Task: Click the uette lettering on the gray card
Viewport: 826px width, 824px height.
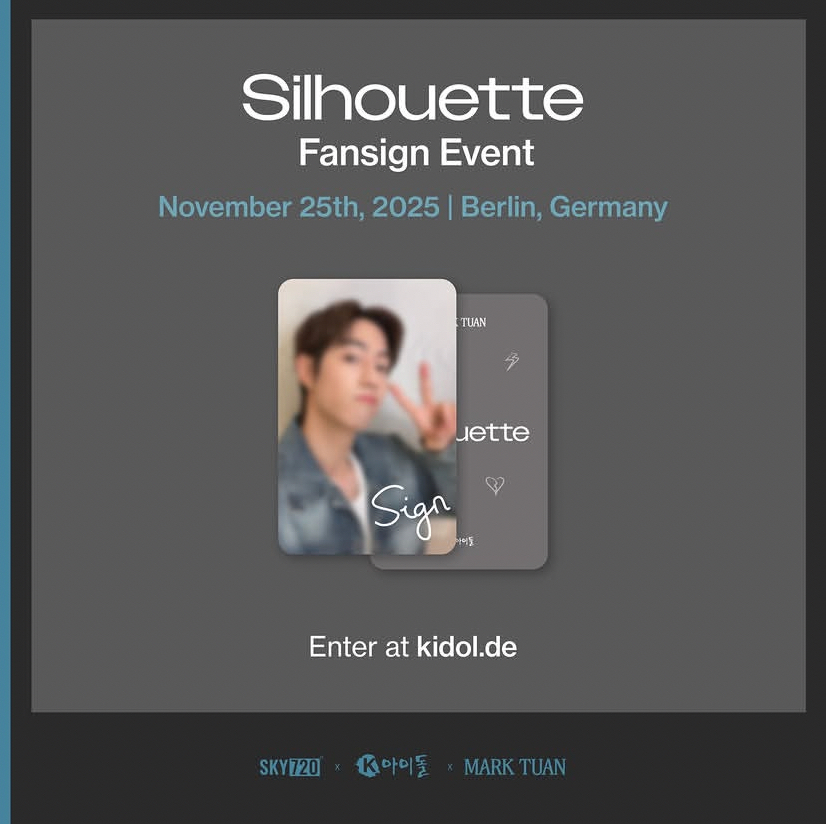Action: (x=493, y=432)
